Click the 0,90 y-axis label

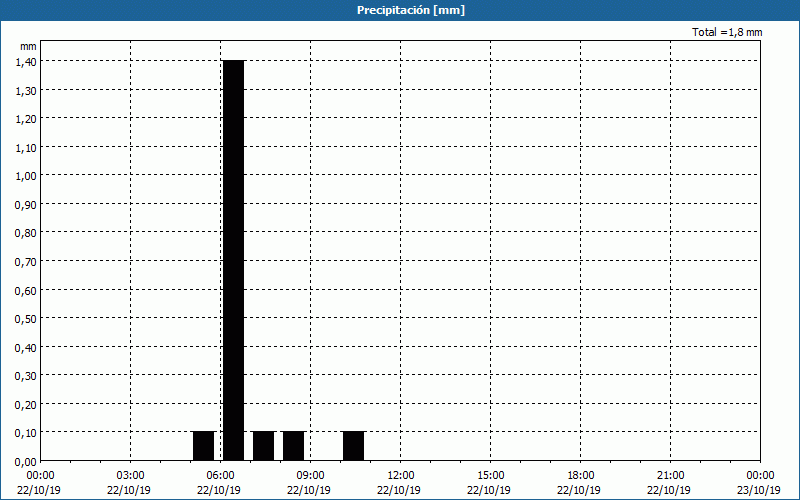point(26,205)
